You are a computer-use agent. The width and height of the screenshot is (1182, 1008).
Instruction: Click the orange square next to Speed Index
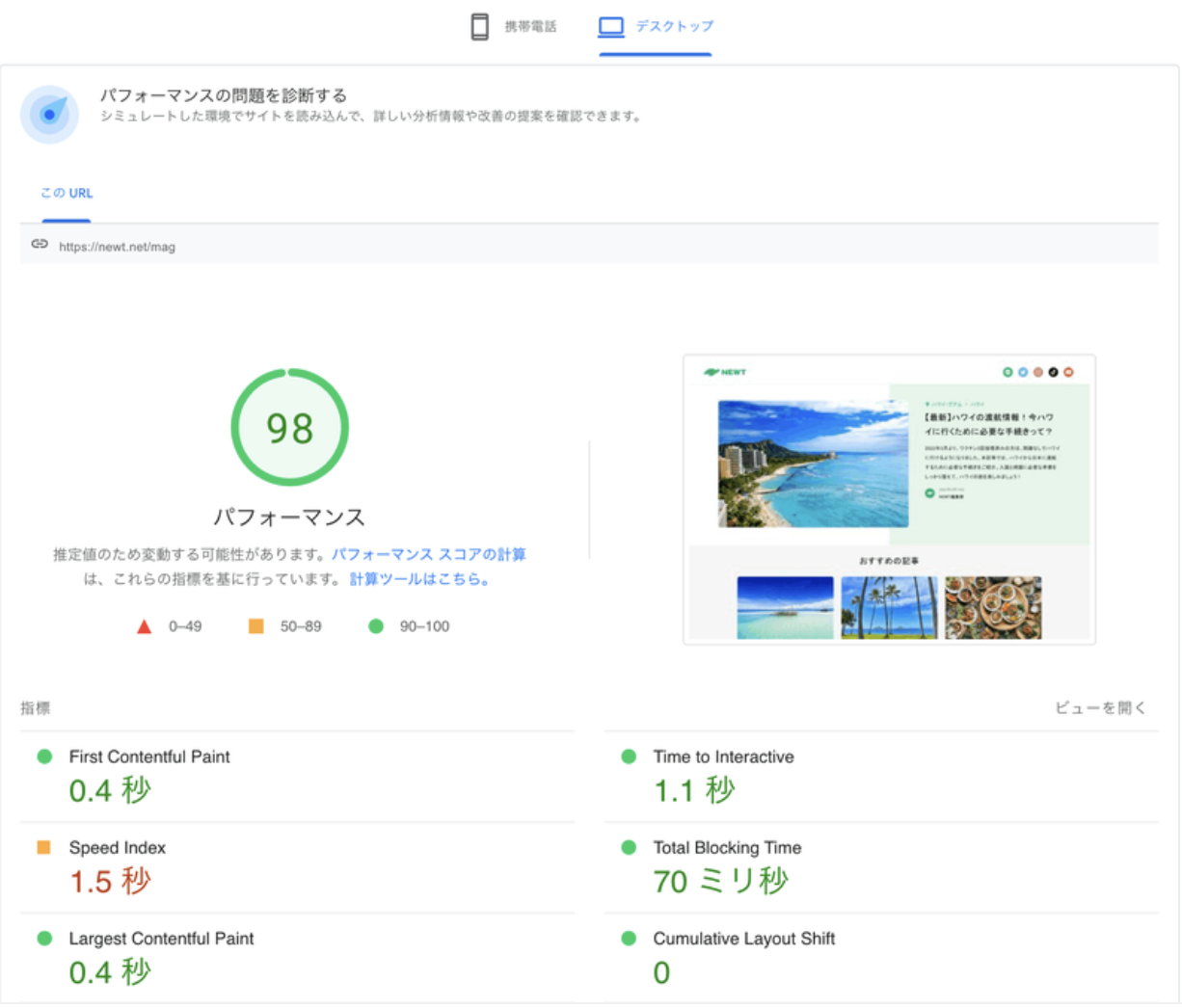43,847
